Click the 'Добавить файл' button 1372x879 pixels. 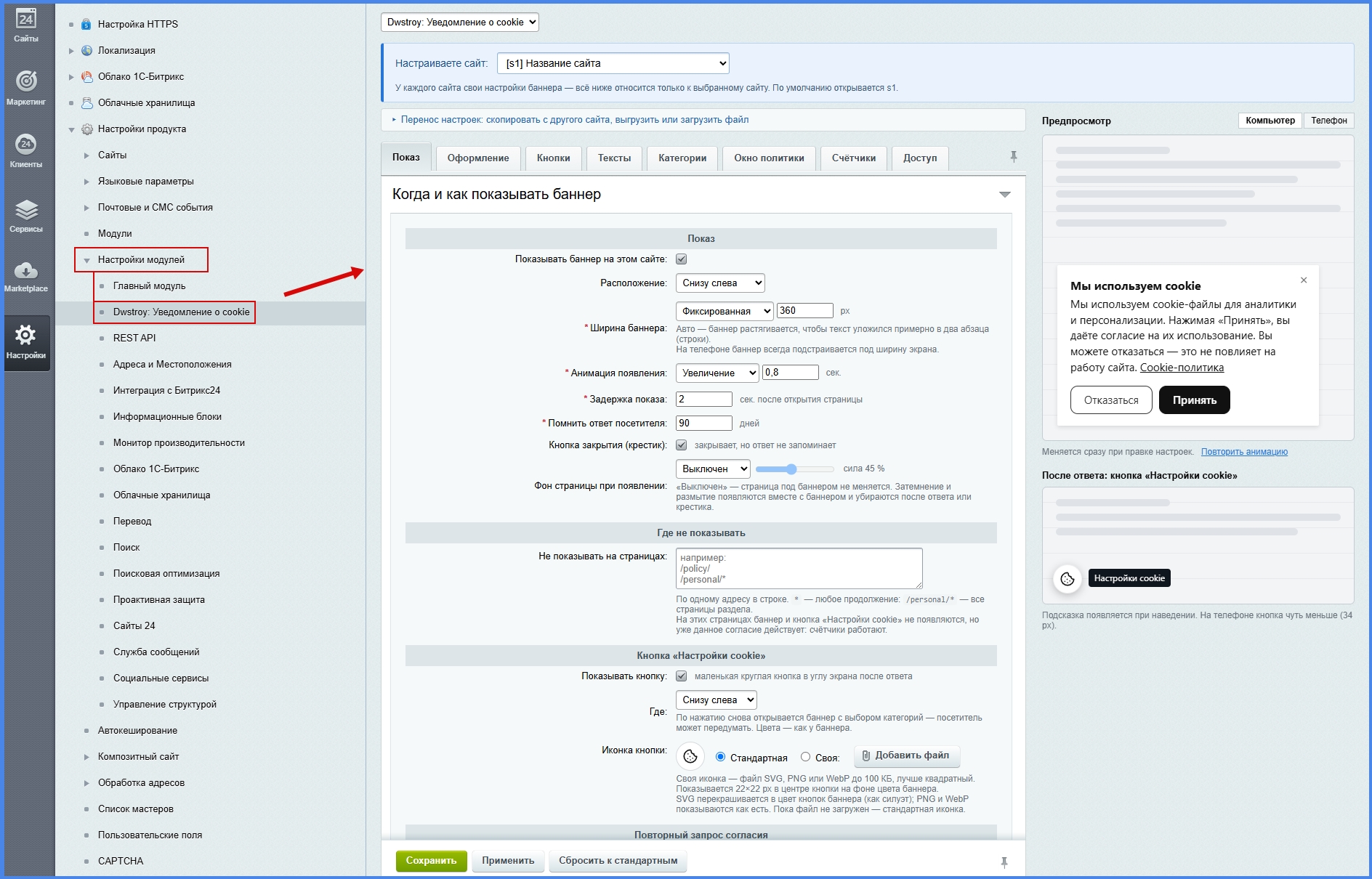(906, 756)
